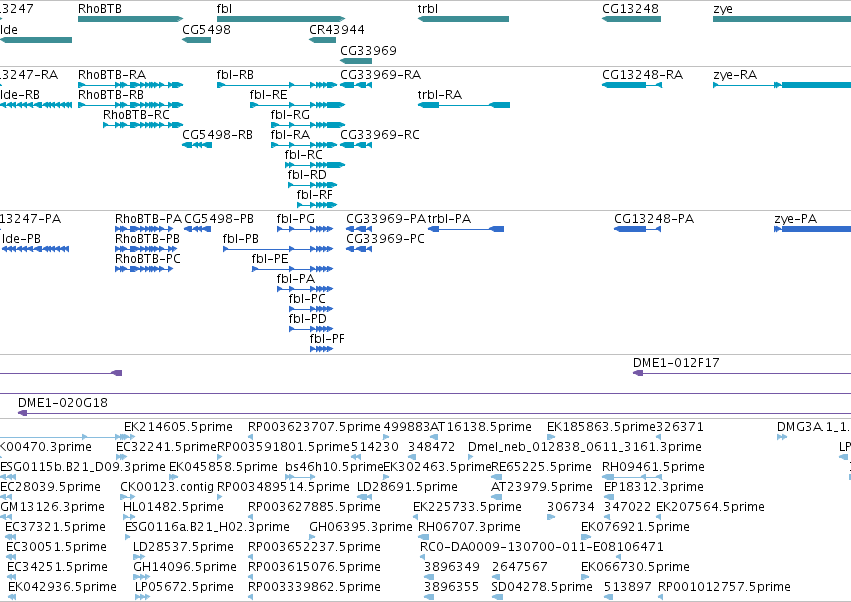The height and width of the screenshot is (602, 851).
Task: Click the trbl gene span bar
Action: point(463,19)
